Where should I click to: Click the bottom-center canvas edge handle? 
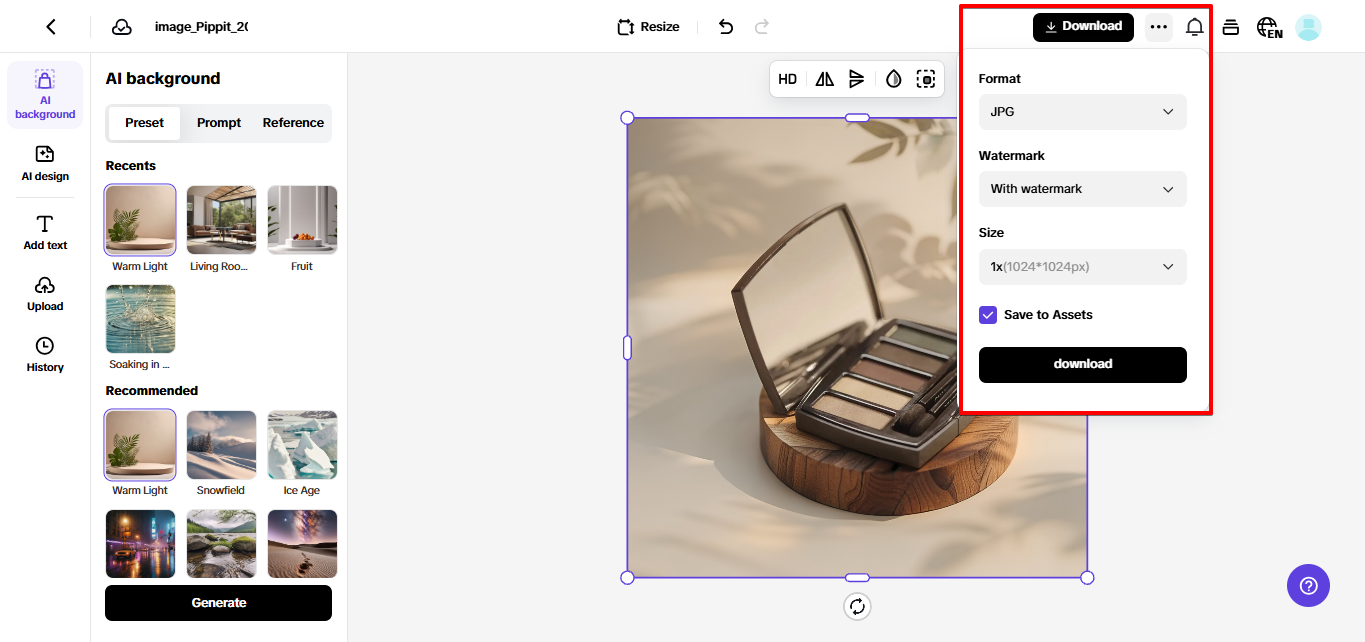[x=857, y=578]
